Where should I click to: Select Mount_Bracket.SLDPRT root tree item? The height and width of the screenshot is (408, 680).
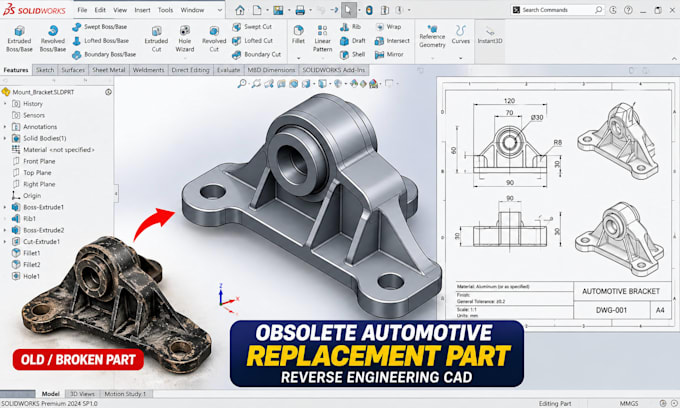(43, 92)
